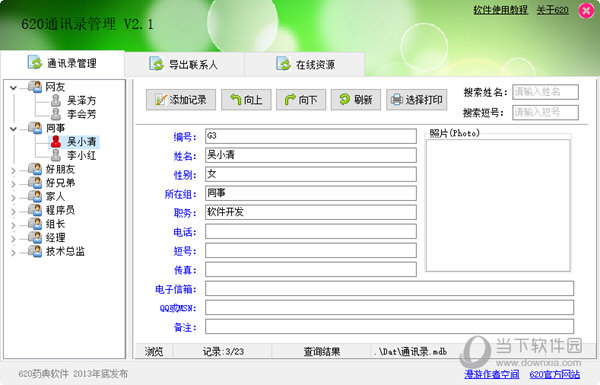Open the 在线资源 tab
The width and height of the screenshot is (600, 385).
click(x=305, y=64)
